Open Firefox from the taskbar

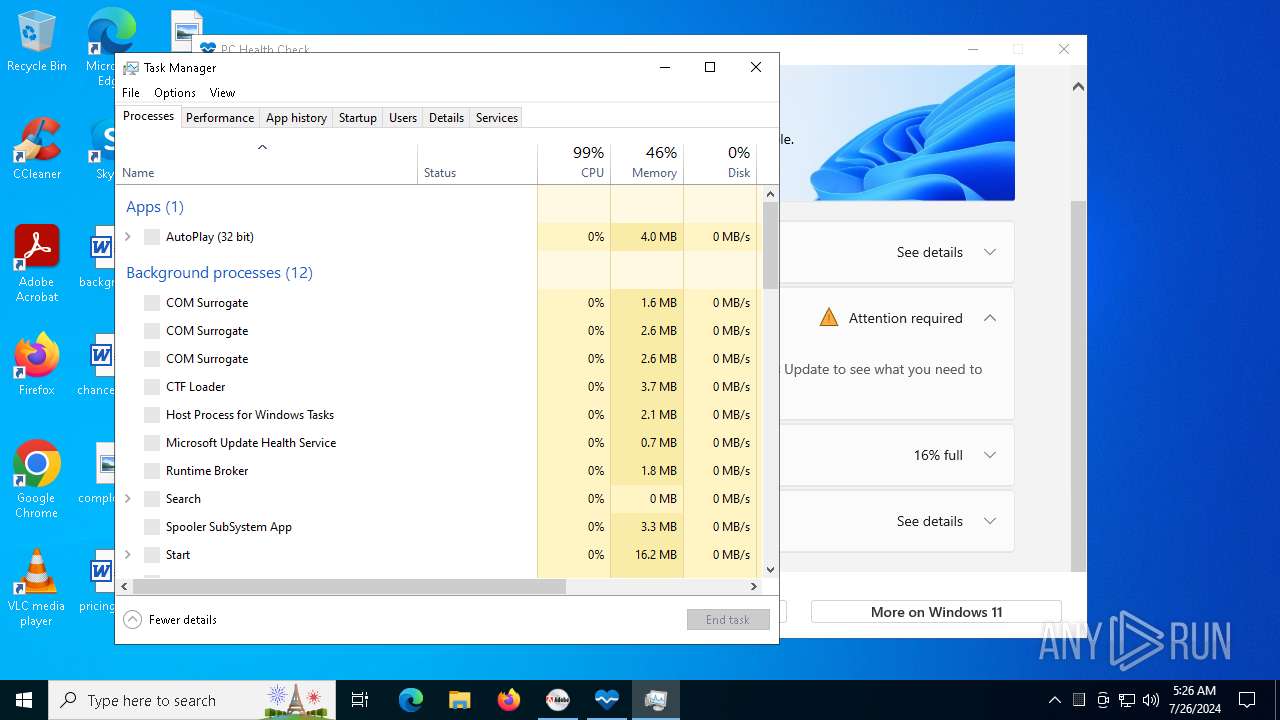pos(509,700)
